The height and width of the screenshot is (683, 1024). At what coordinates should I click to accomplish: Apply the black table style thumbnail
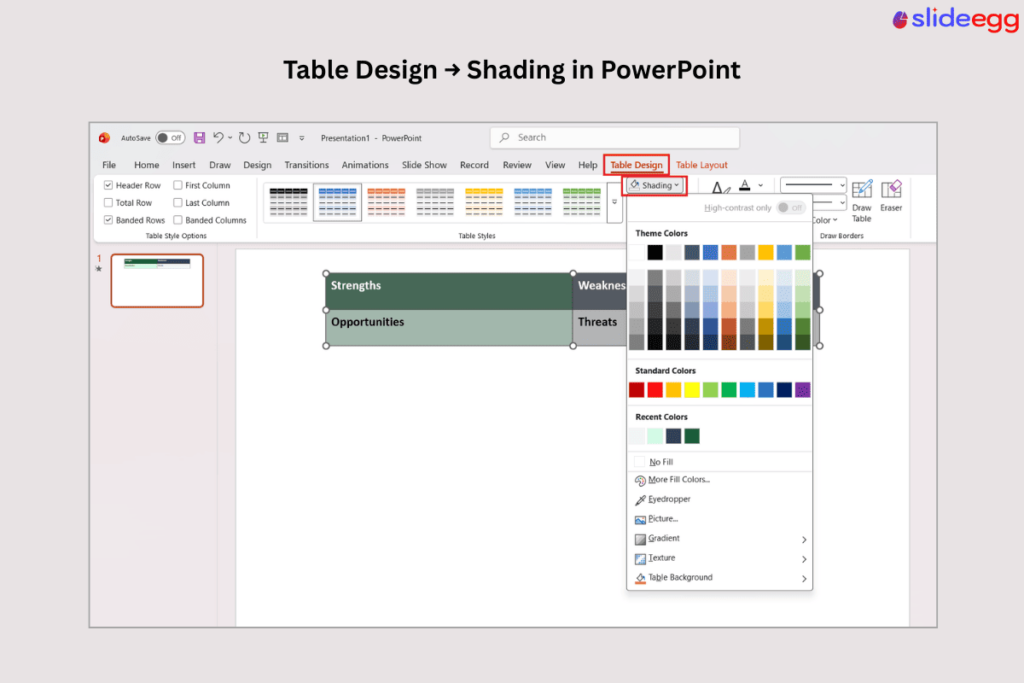pos(289,202)
